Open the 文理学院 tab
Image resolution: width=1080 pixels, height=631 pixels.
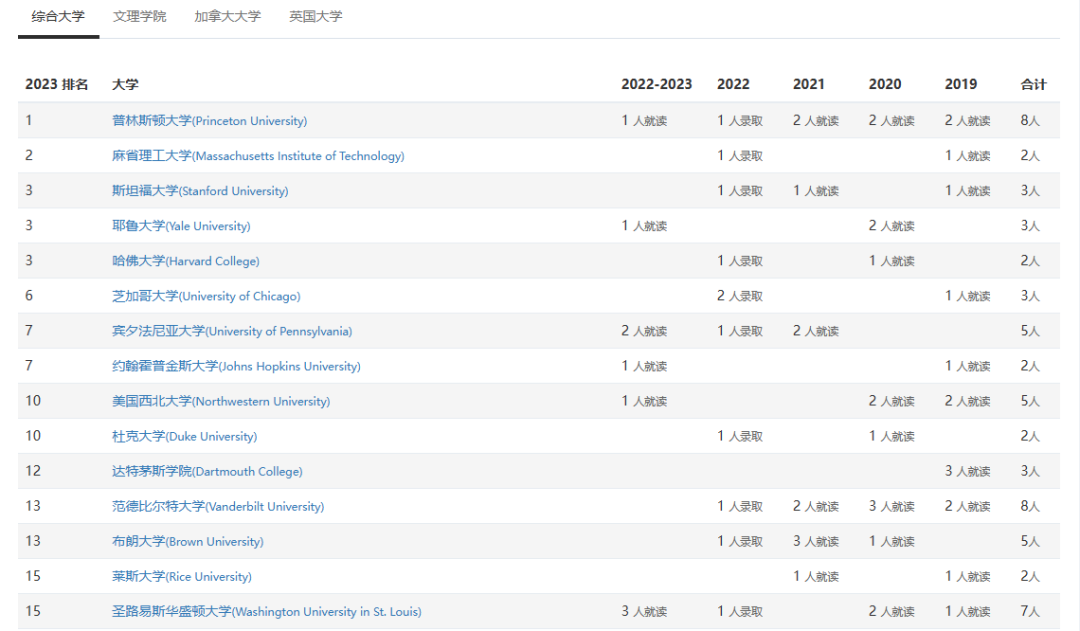coord(140,17)
